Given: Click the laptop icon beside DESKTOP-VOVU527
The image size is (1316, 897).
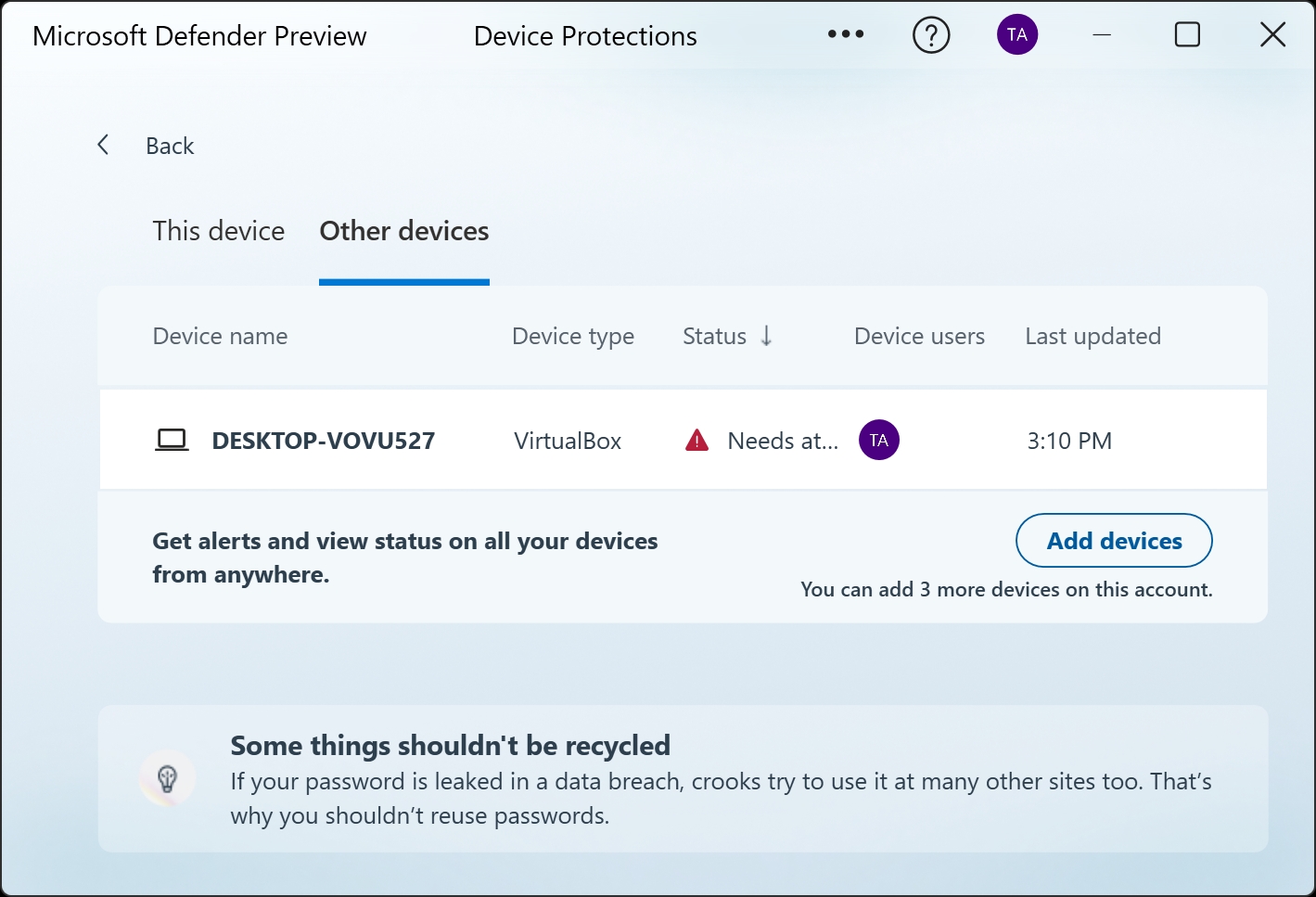Looking at the screenshot, I should (x=172, y=440).
